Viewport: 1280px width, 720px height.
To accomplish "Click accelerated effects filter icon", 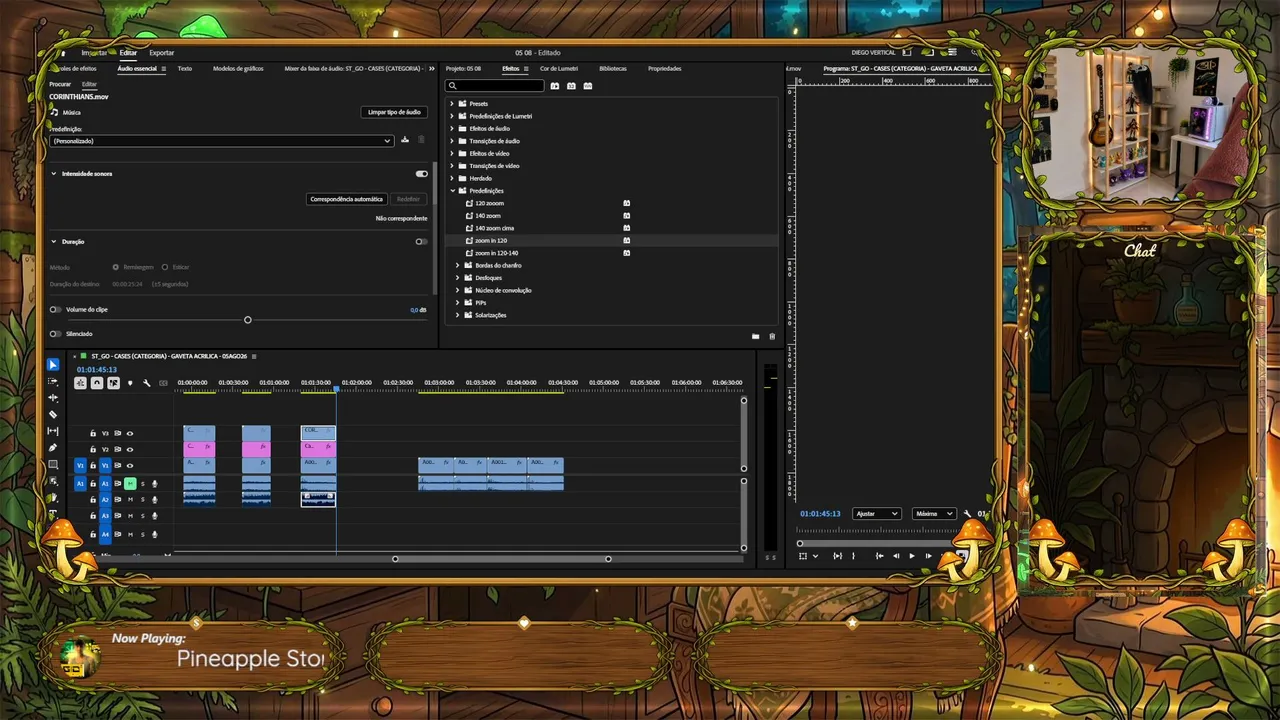I will [x=555, y=86].
